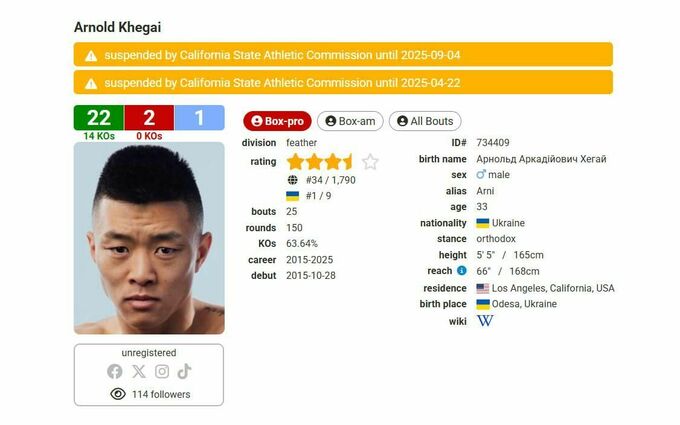Open the Los Angeles residence link
680x425 pixels.
[x=552, y=288]
